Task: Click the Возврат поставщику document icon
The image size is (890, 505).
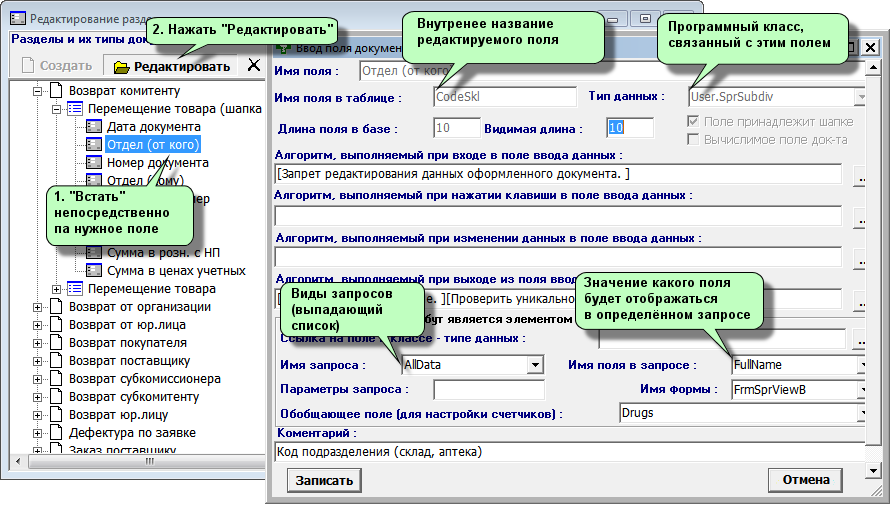Action: (56, 361)
